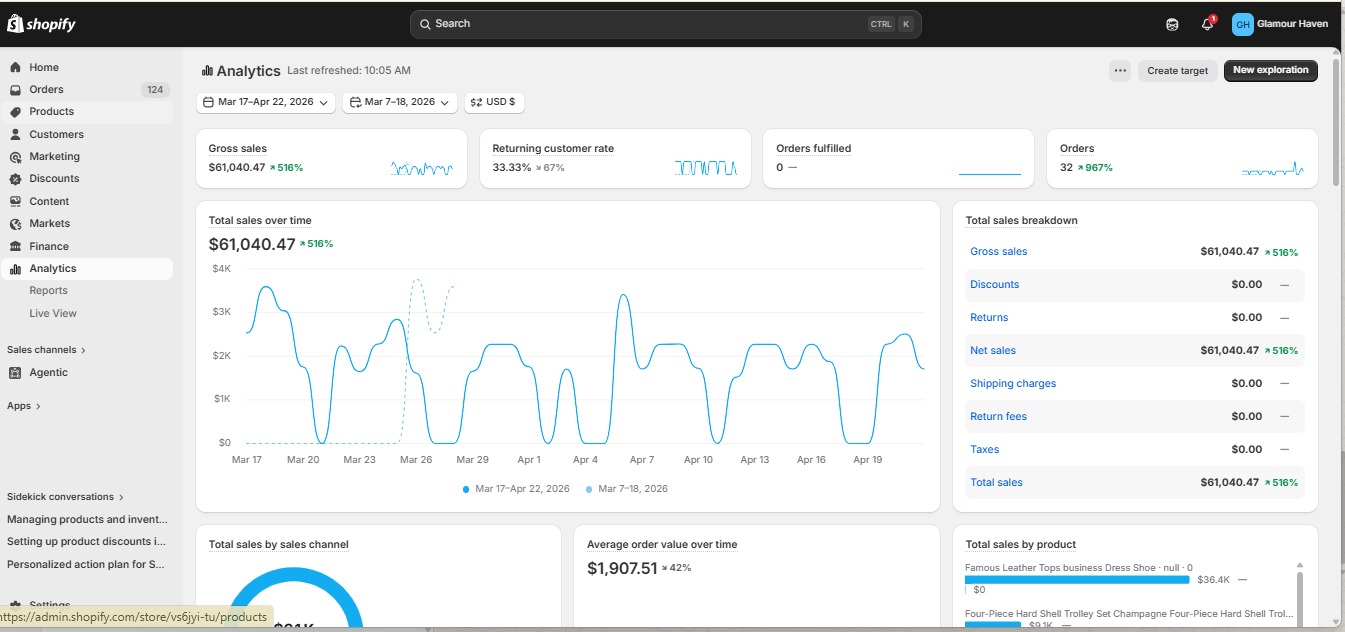The height and width of the screenshot is (632, 1345).
Task: Select the Returning customer rate card
Action: (x=615, y=158)
